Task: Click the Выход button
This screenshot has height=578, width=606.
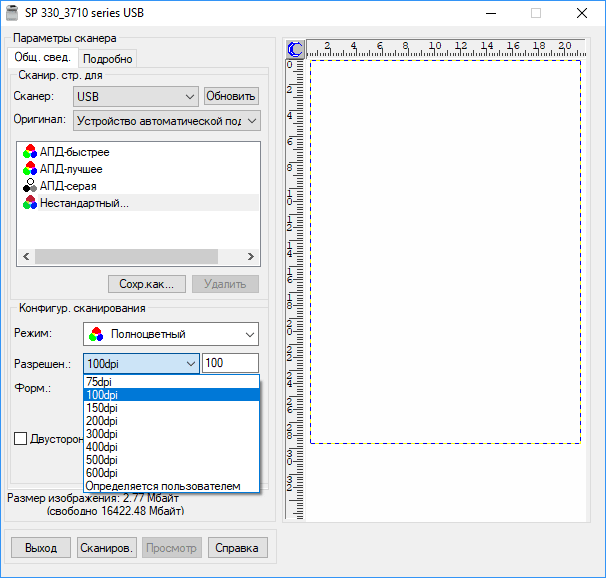Action: click(x=41, y=547)
